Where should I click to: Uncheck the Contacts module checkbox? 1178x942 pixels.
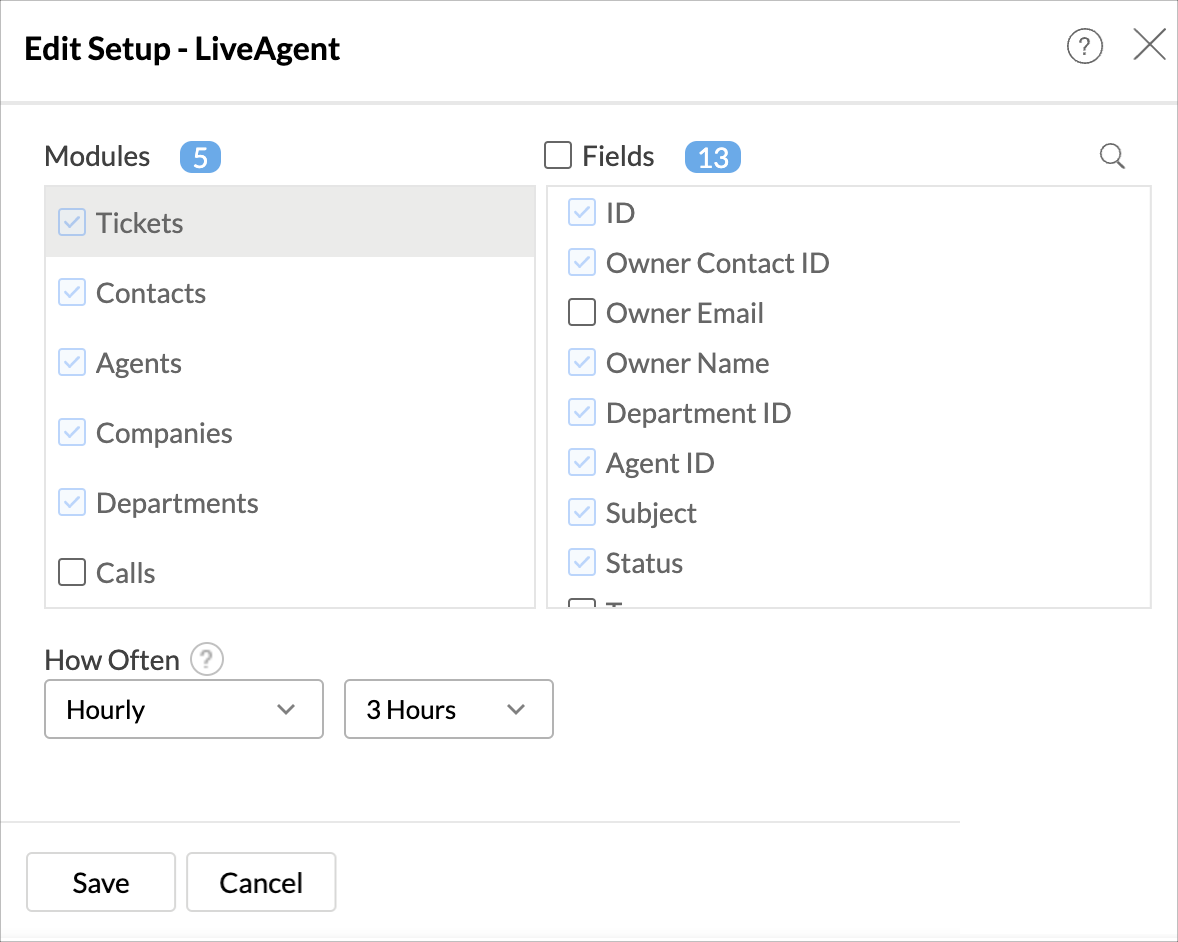click(x=72, y=292)
